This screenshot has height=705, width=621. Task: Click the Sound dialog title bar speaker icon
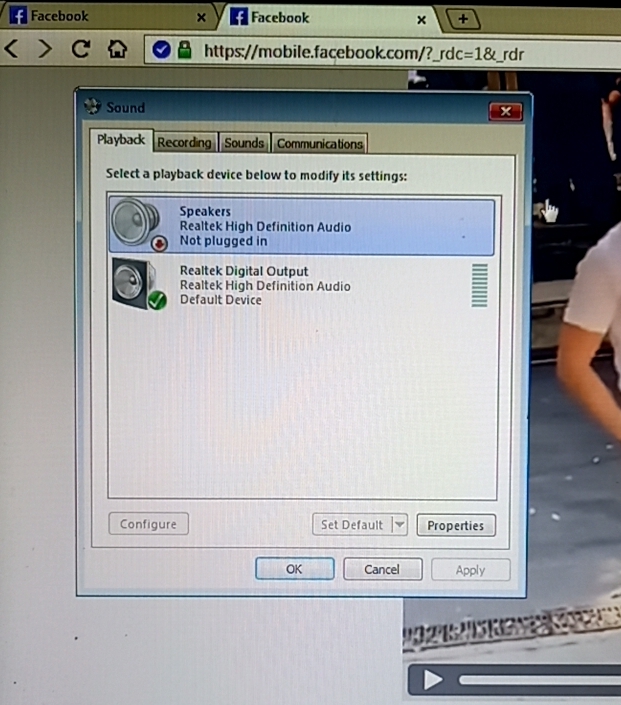[x=92, y=107]
